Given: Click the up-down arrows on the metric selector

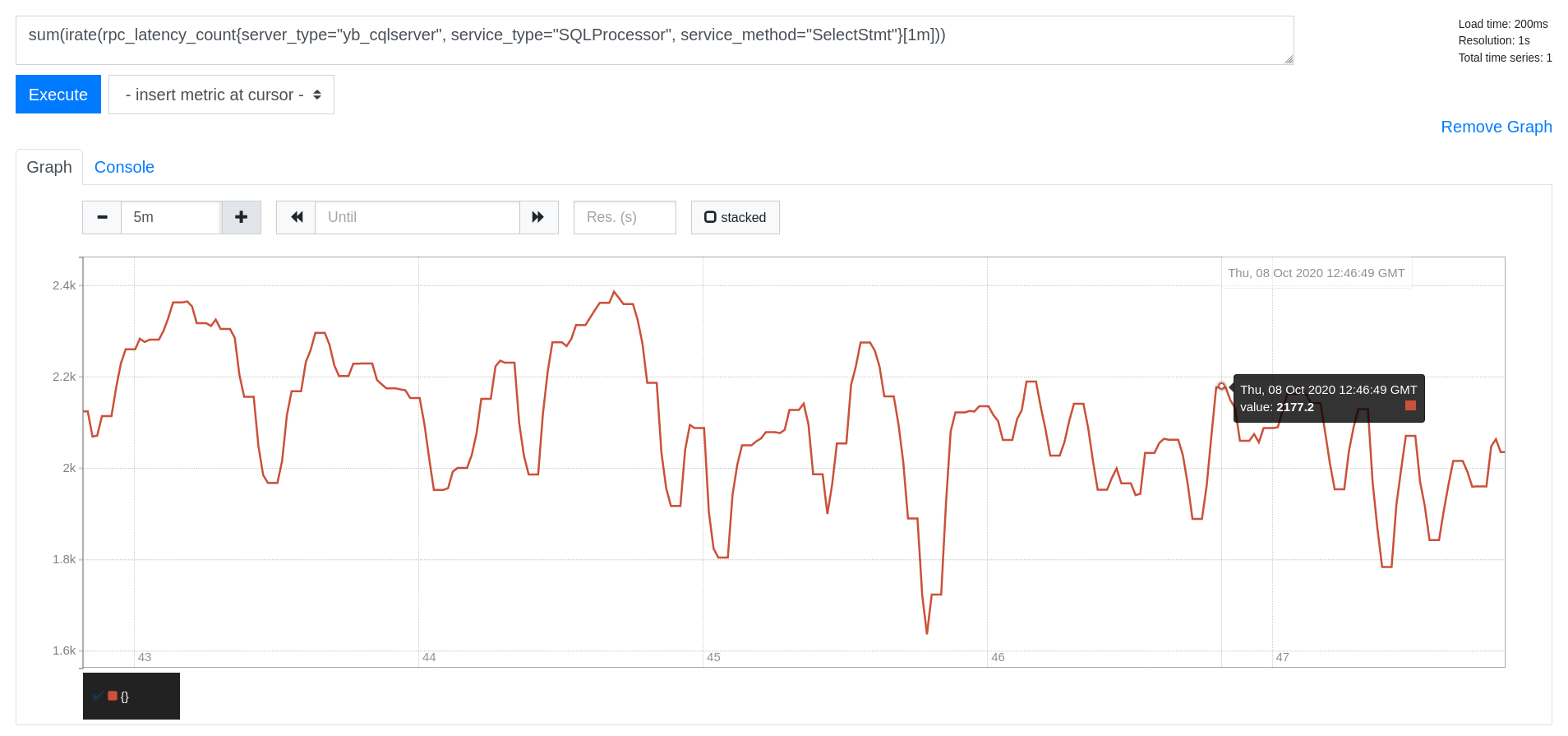Looking at the screenshot, I should 317,95.
